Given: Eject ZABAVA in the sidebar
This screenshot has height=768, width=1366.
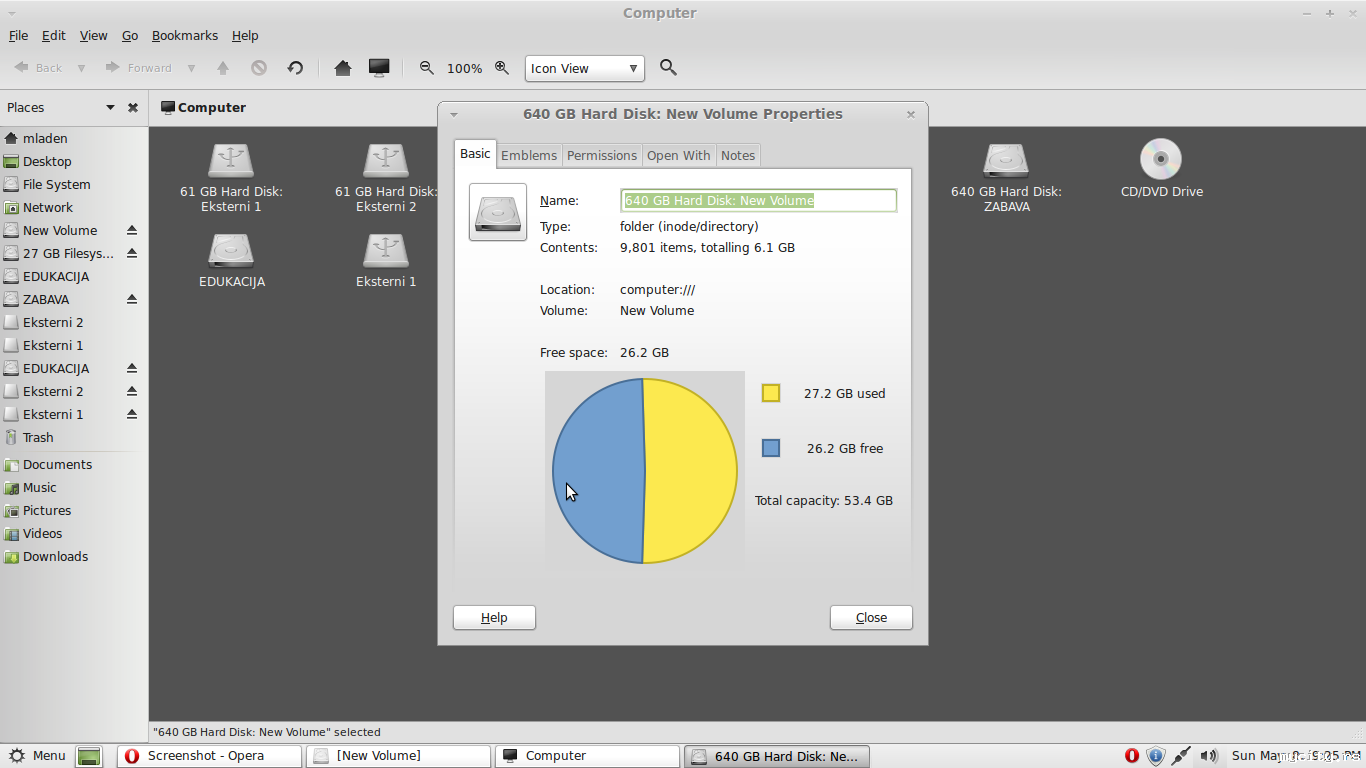Looking at the screenshot, I should 132,300.
